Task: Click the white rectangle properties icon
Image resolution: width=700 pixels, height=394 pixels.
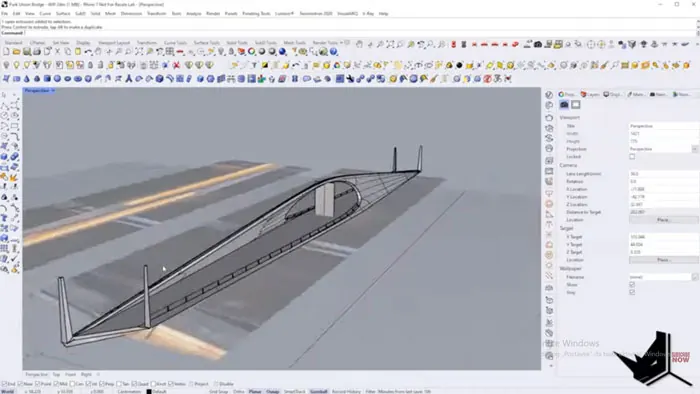Action: tap(576, 104)
